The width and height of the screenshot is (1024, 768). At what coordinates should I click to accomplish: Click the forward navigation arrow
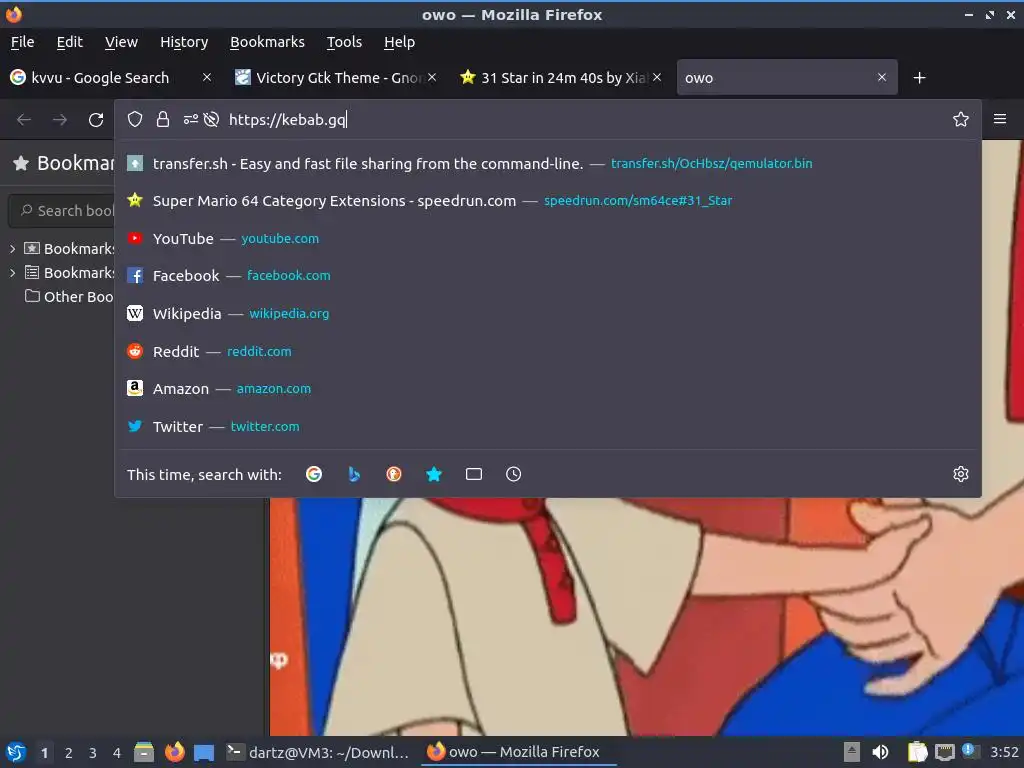60,120
